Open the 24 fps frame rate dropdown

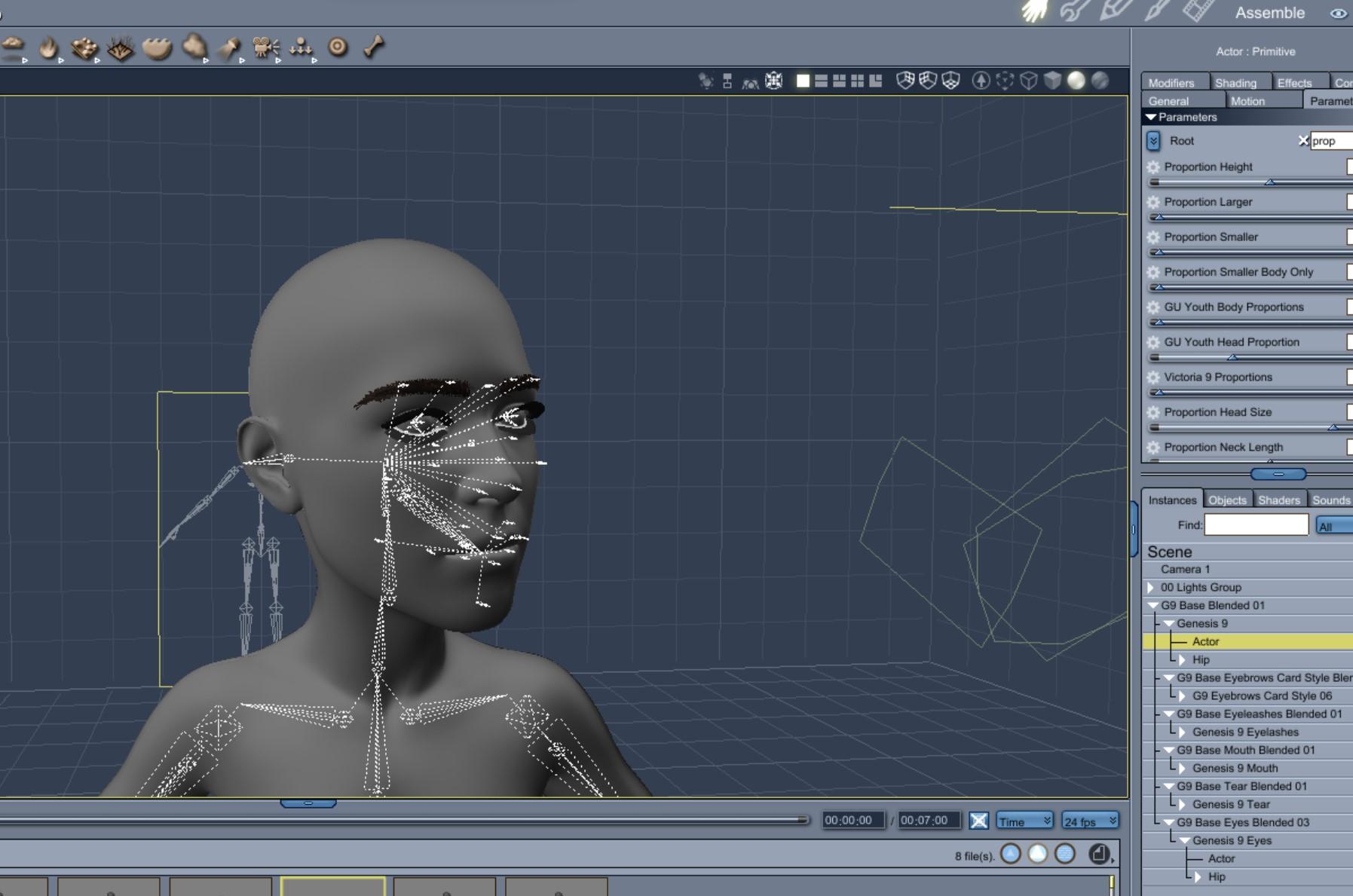(x=1090, y=821)
